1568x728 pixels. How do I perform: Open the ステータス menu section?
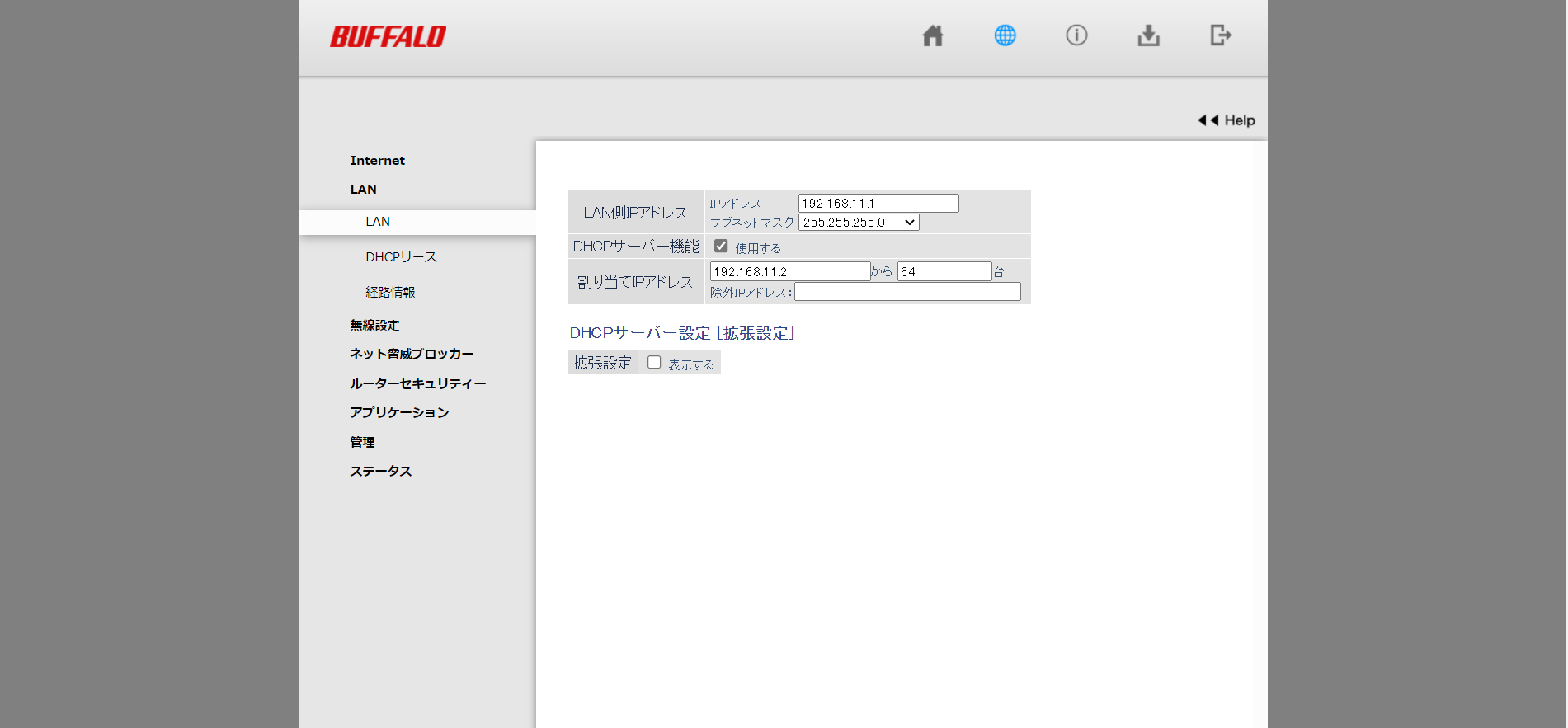380,472
